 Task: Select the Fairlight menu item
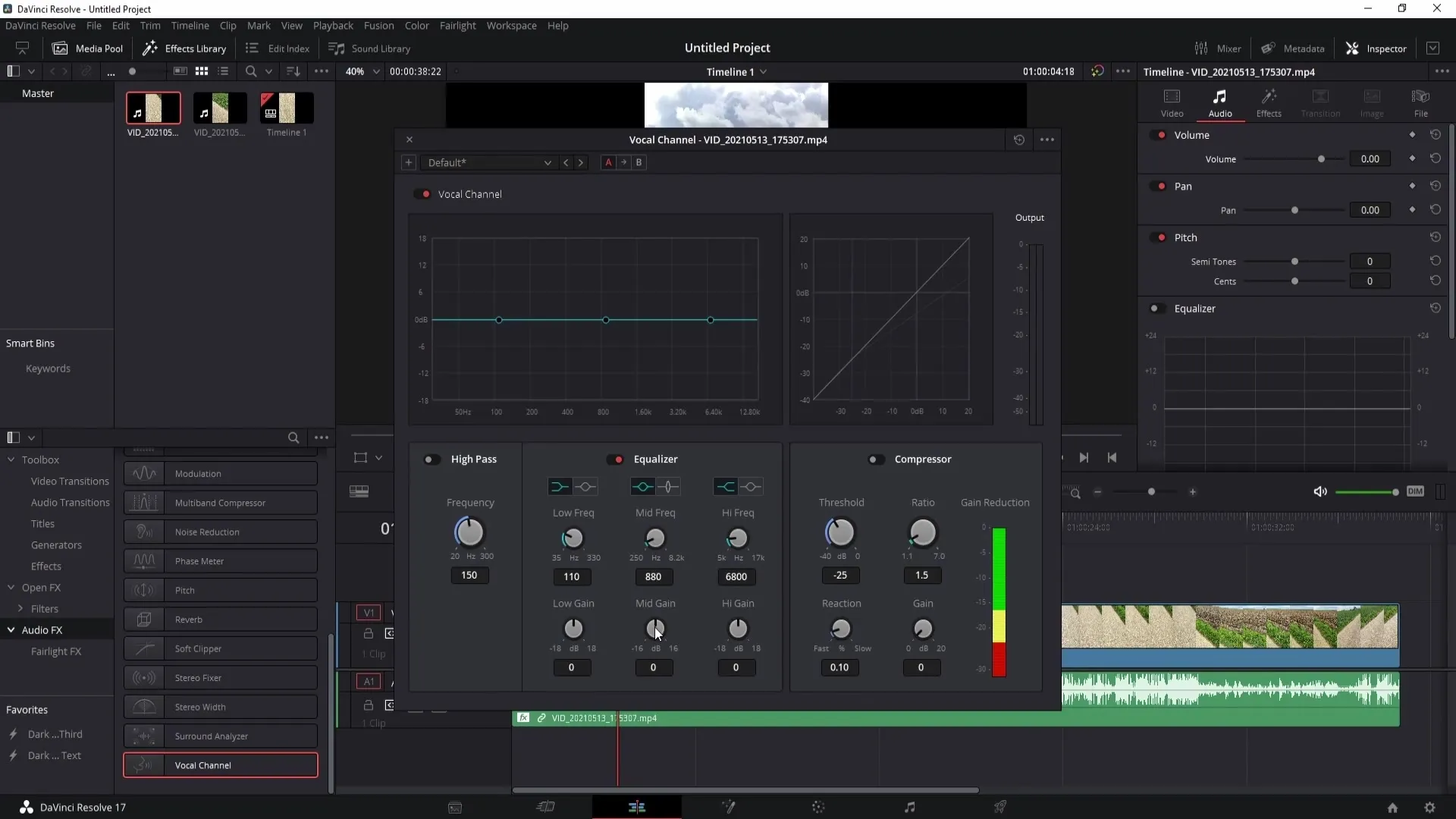point(458,25)
